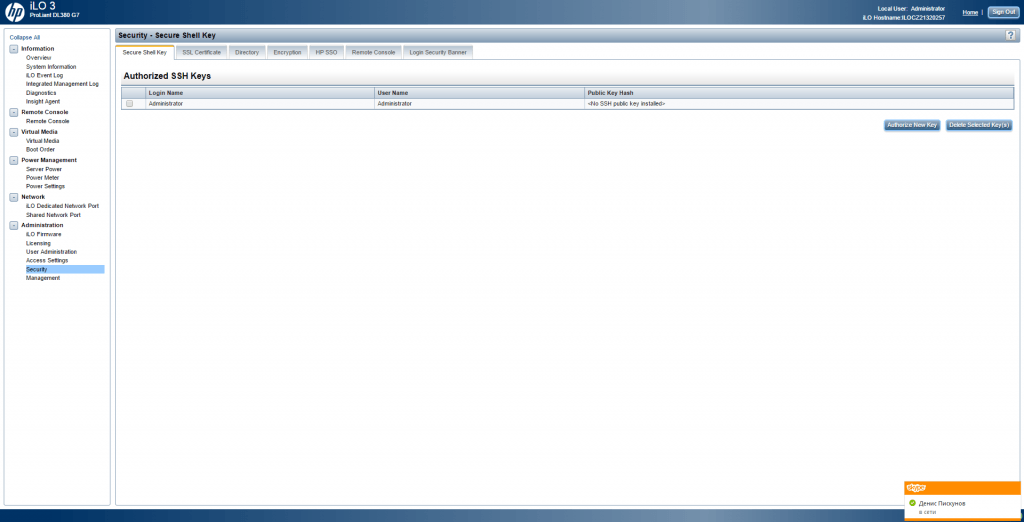Open Server Power page
The width and height of the screenshot is (1024, 522).
tap(44, 169)
